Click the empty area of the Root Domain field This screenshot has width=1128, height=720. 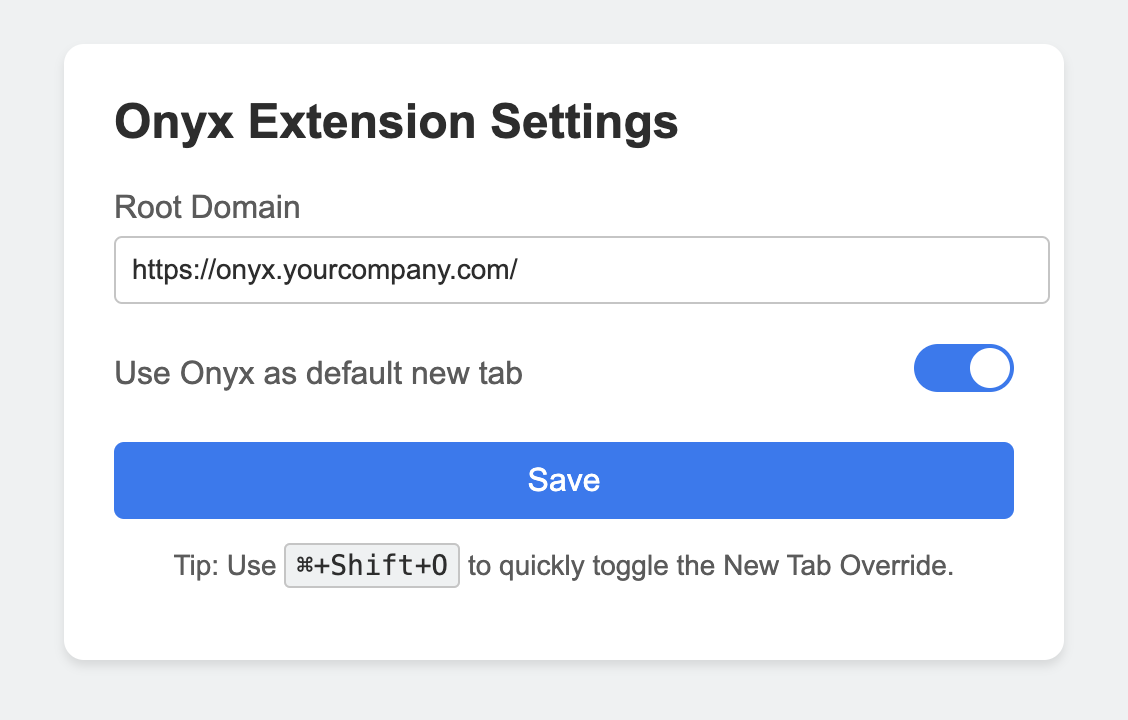[x=783, y=270]
